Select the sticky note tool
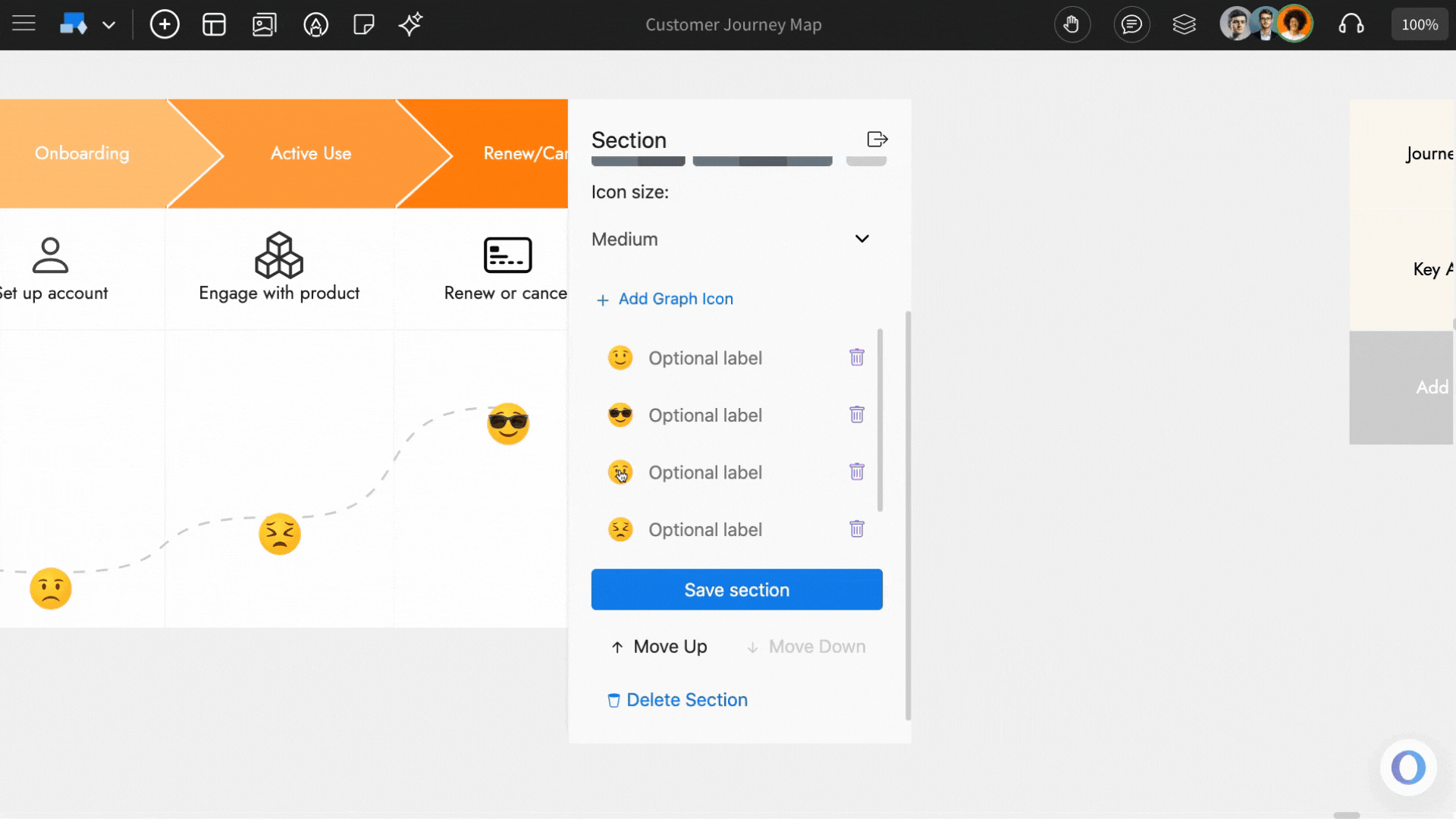This screenshot has width=1456, height=819. point(365,24)
